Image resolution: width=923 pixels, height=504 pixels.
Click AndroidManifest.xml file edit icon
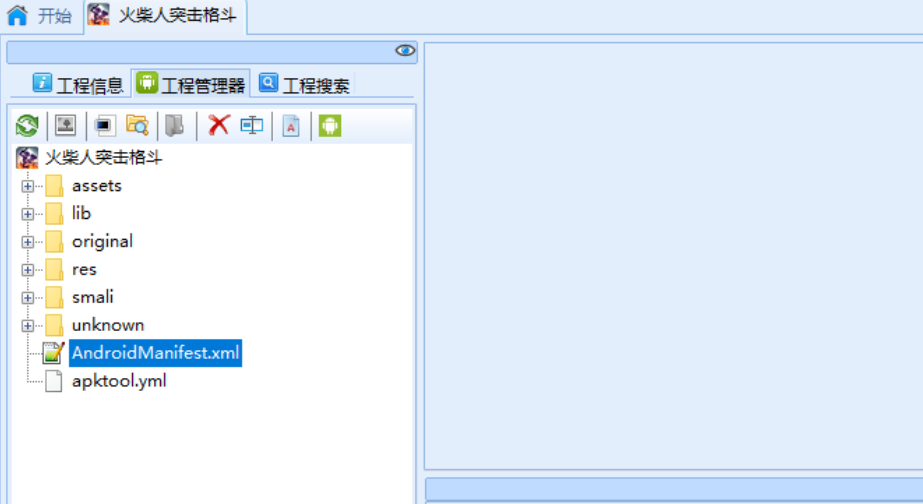coord(54,353)
